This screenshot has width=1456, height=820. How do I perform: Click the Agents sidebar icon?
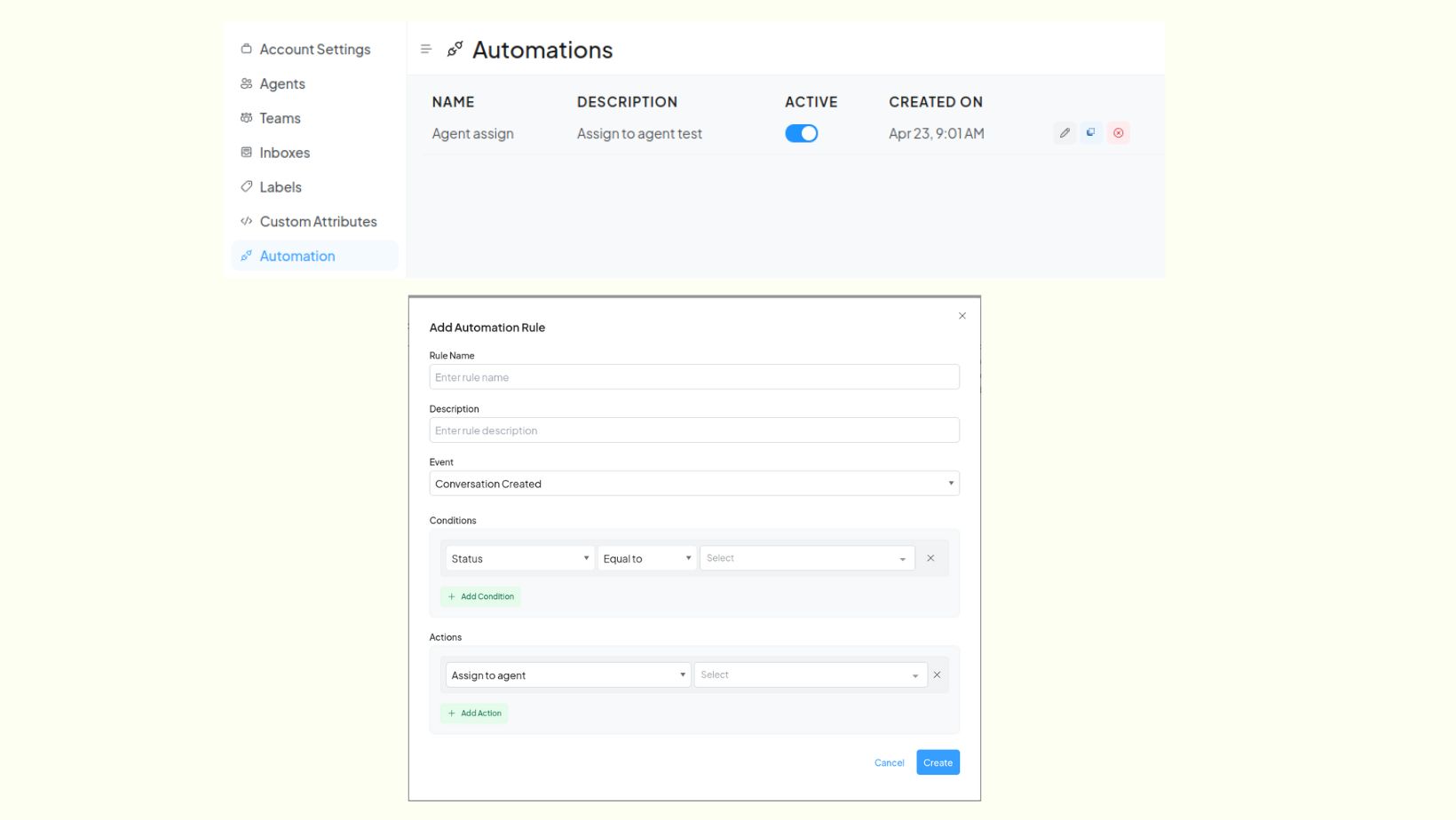coord(246,83)
